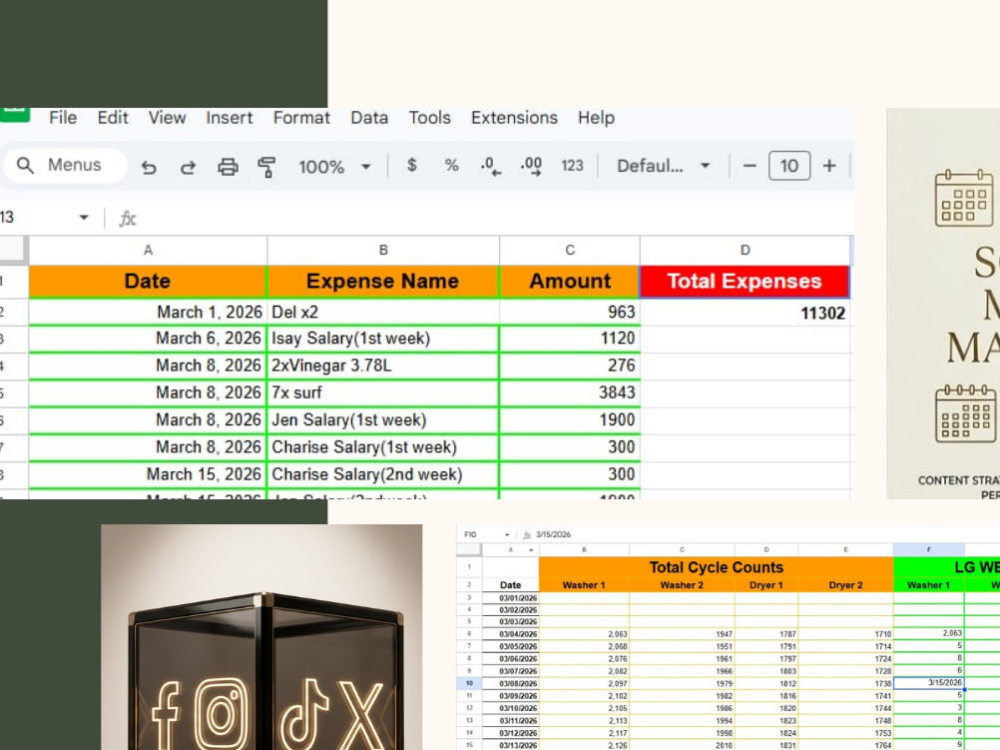1000x750 pixels.
Task: Open the Extensions menu
Action: [514, 117]
